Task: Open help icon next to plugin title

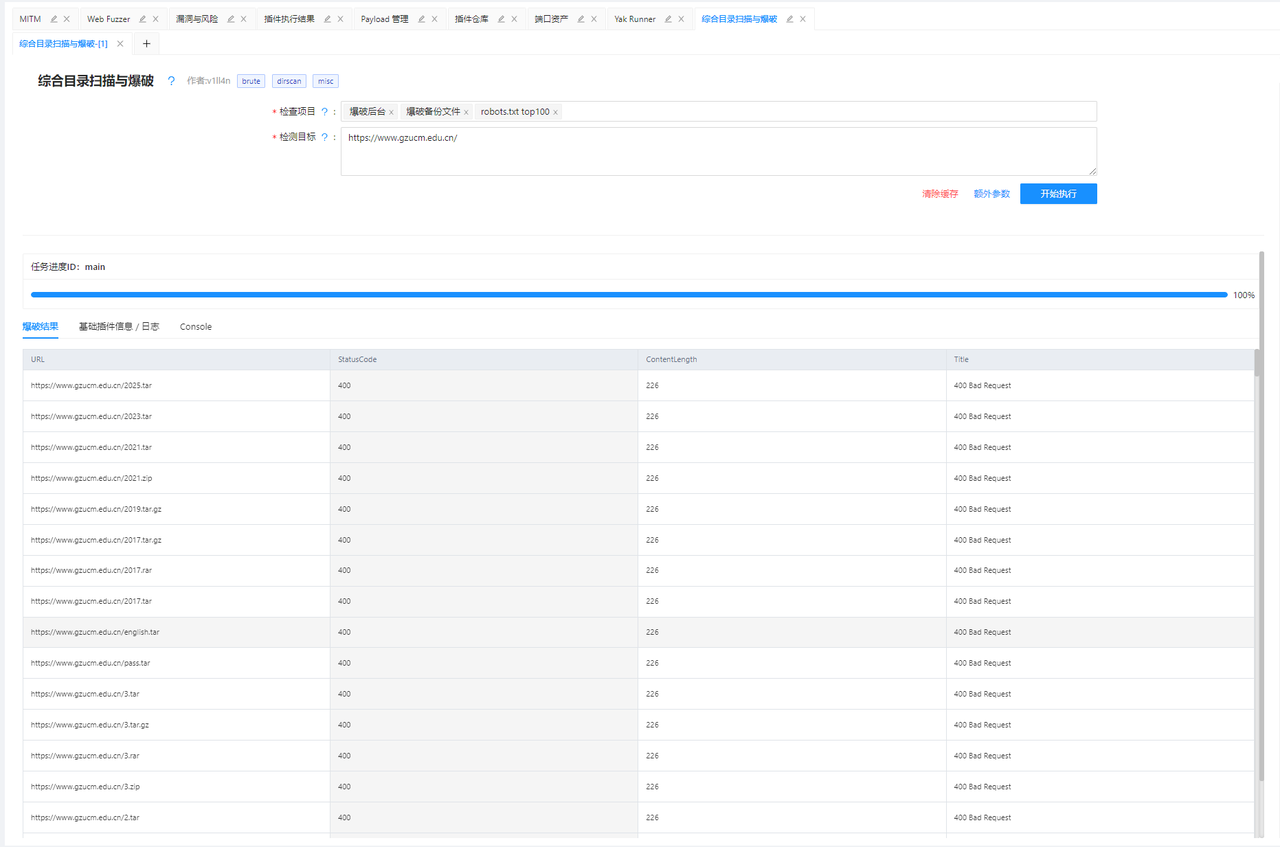Action: pyautogui.click(x=171, y=81)
